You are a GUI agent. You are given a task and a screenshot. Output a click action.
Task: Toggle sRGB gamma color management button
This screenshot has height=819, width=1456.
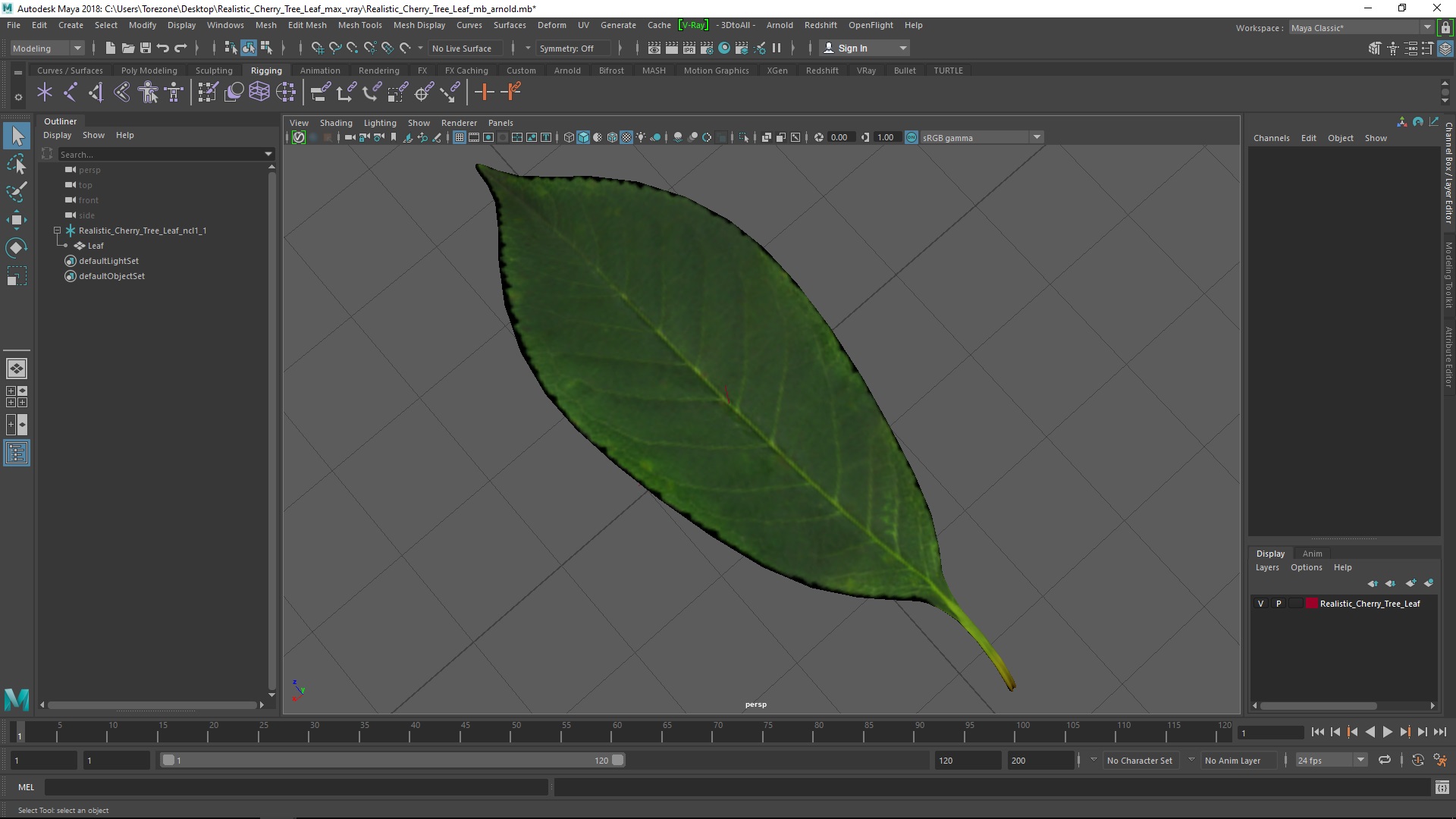tap(912, 137)
